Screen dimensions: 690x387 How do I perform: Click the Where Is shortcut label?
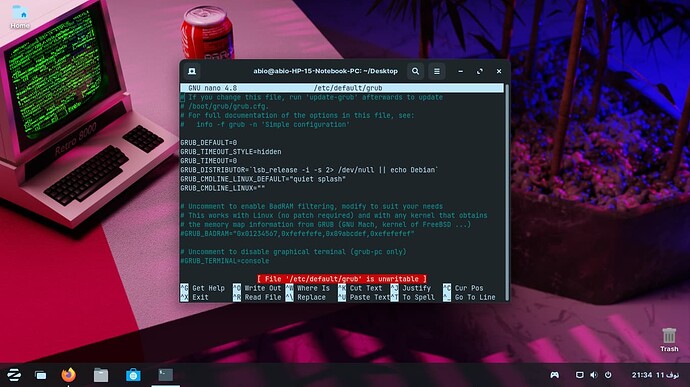click(x=313, y=288)
